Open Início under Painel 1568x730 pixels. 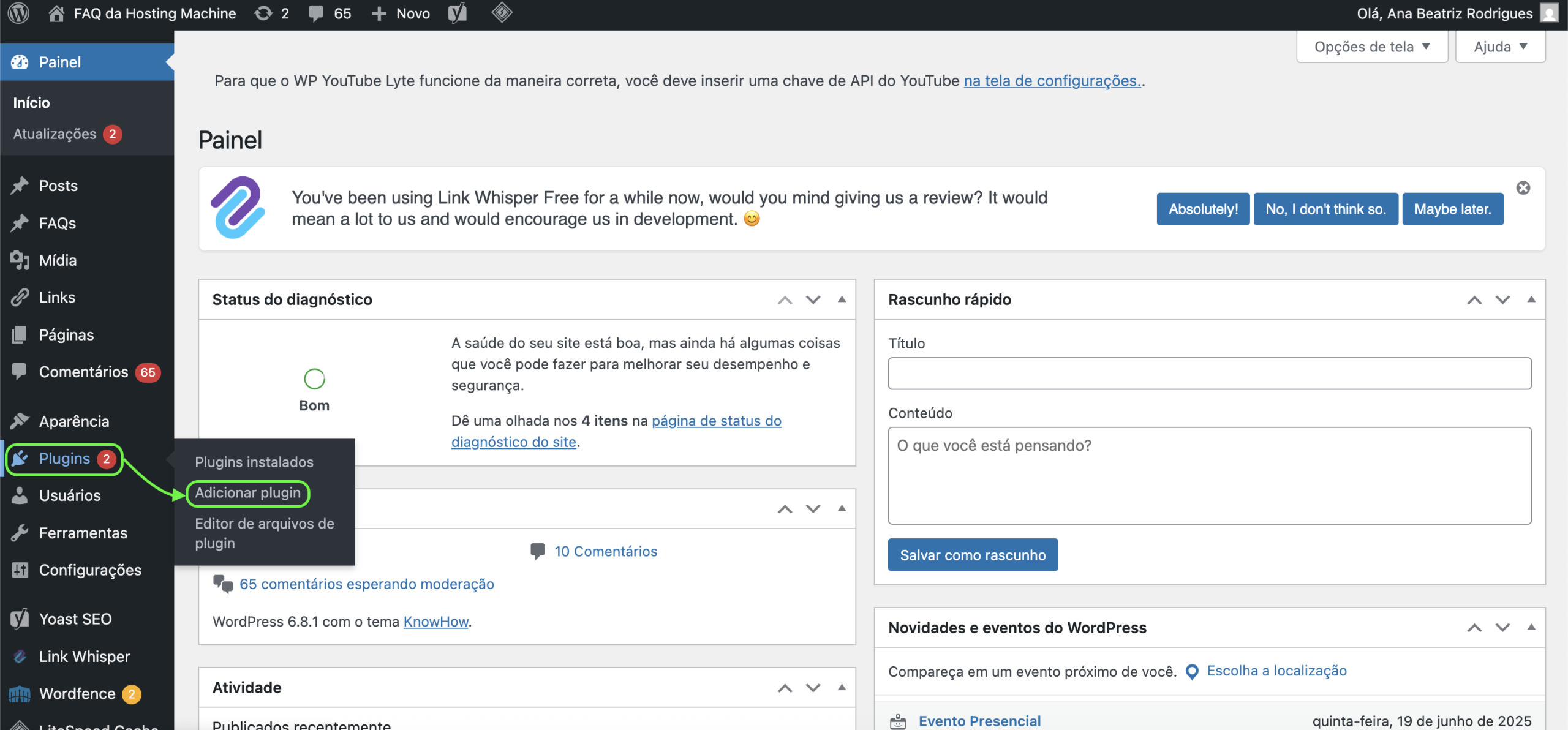coord(32,103)
